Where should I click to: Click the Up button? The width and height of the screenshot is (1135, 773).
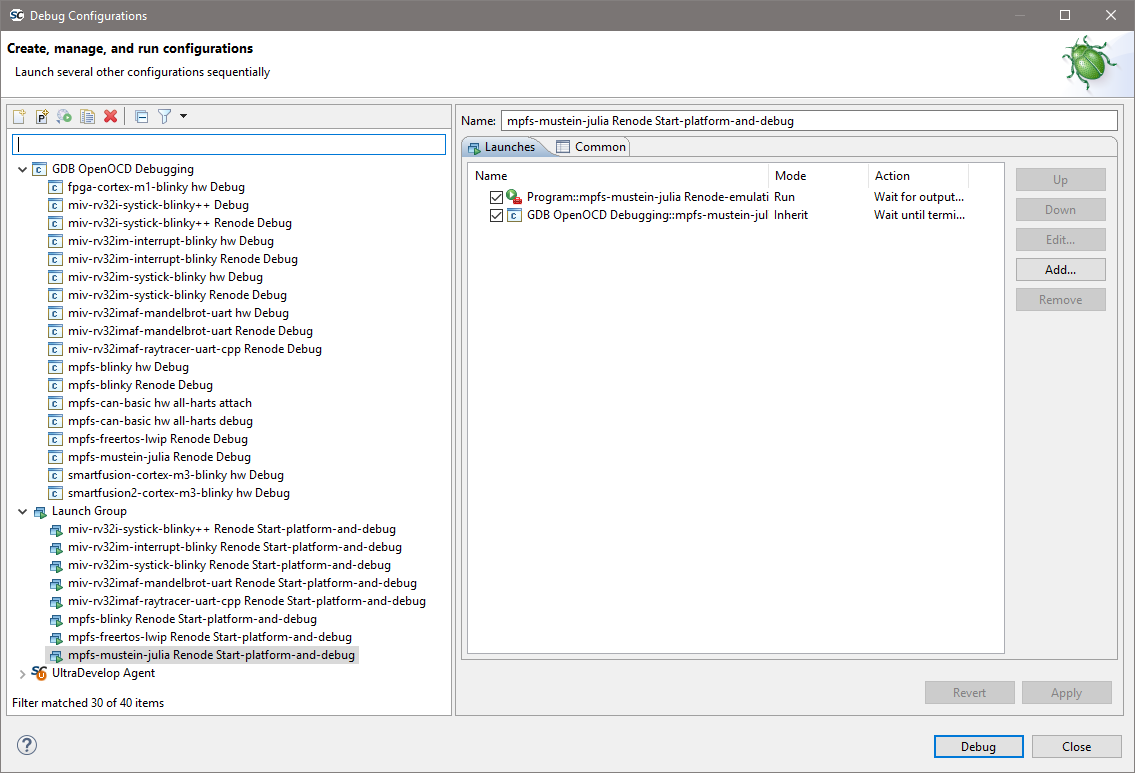click(x=1060, y=179)
